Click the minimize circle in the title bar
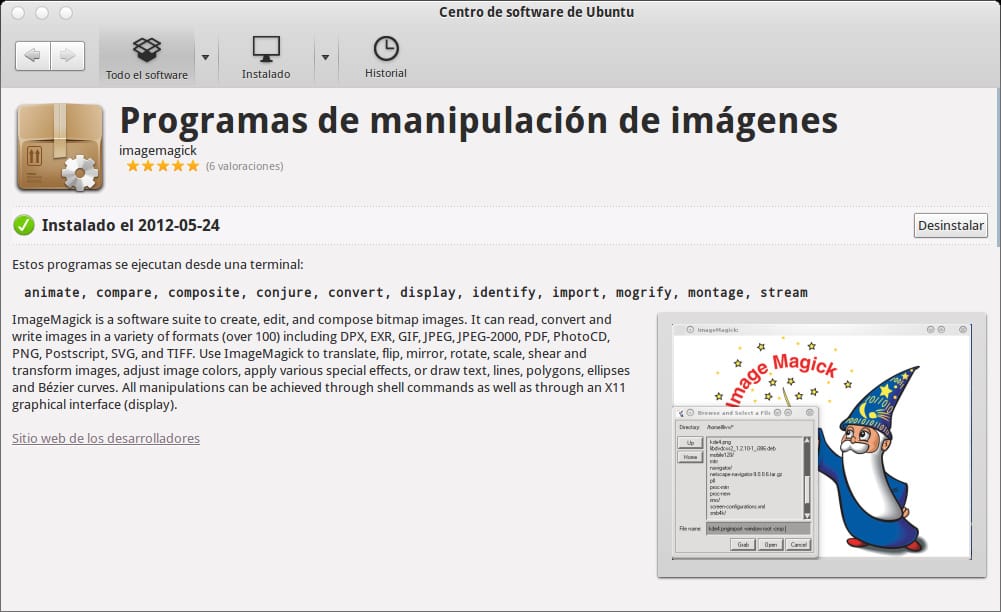Image resolution: width=1001 pixels, height=612 pixels. pyautogui.click(x=42, y=12)
